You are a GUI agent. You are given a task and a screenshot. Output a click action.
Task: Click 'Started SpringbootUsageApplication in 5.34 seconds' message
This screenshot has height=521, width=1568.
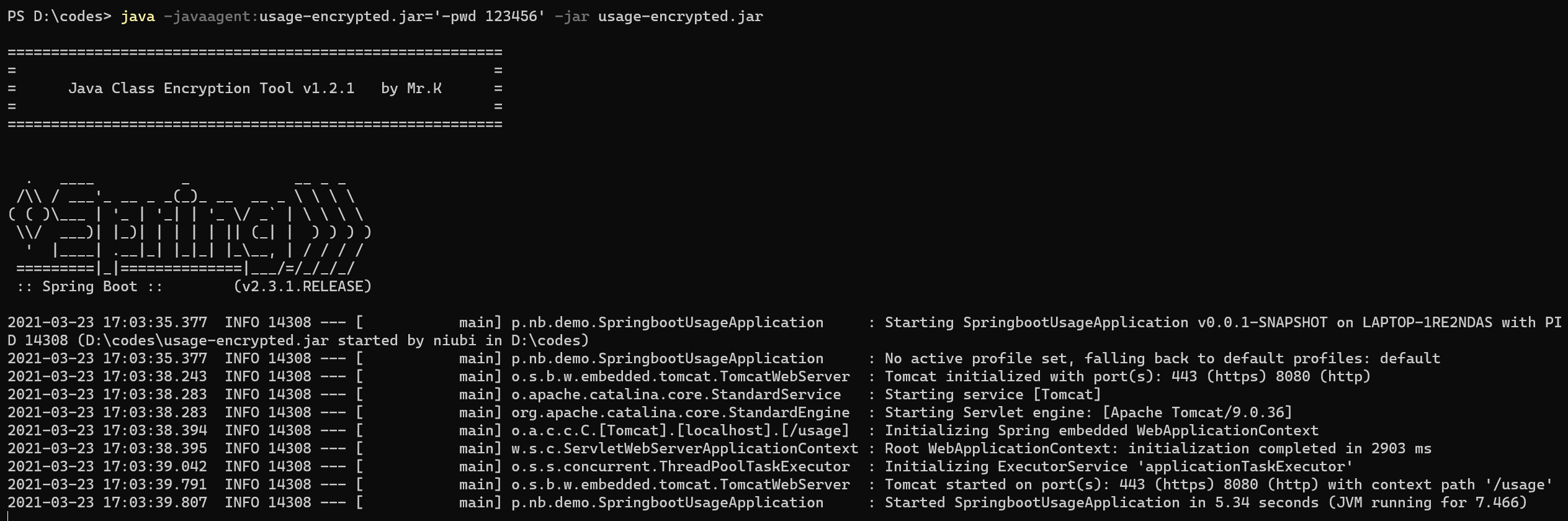(x=1101, y=503)
